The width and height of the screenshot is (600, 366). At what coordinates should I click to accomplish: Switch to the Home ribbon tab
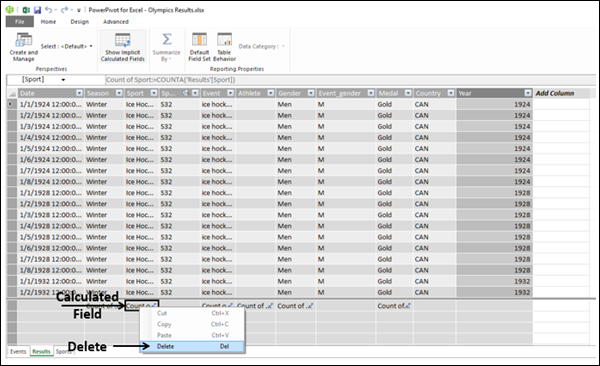[x=48, y=22]
